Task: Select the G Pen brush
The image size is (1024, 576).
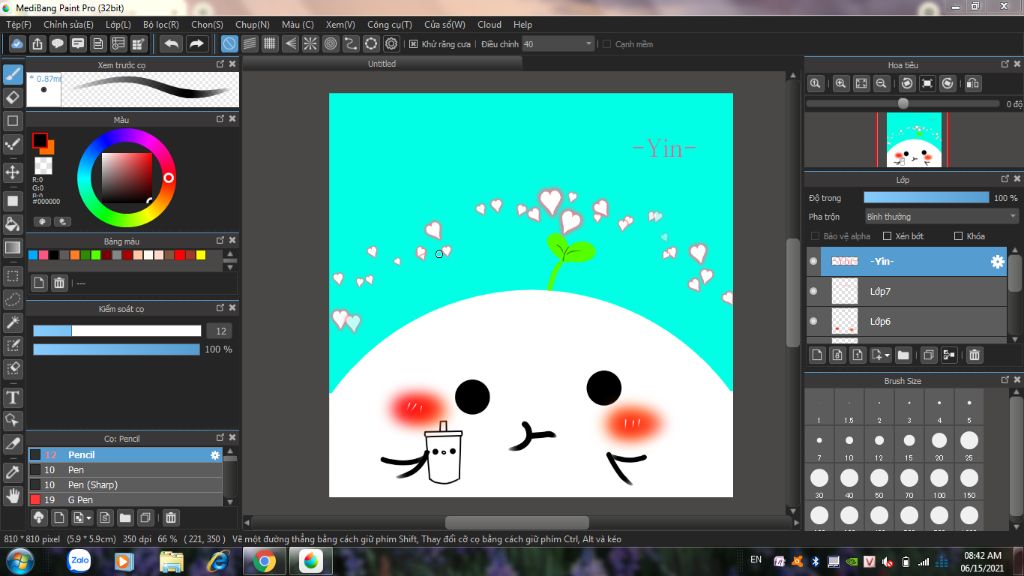Action: pos(80,499)
